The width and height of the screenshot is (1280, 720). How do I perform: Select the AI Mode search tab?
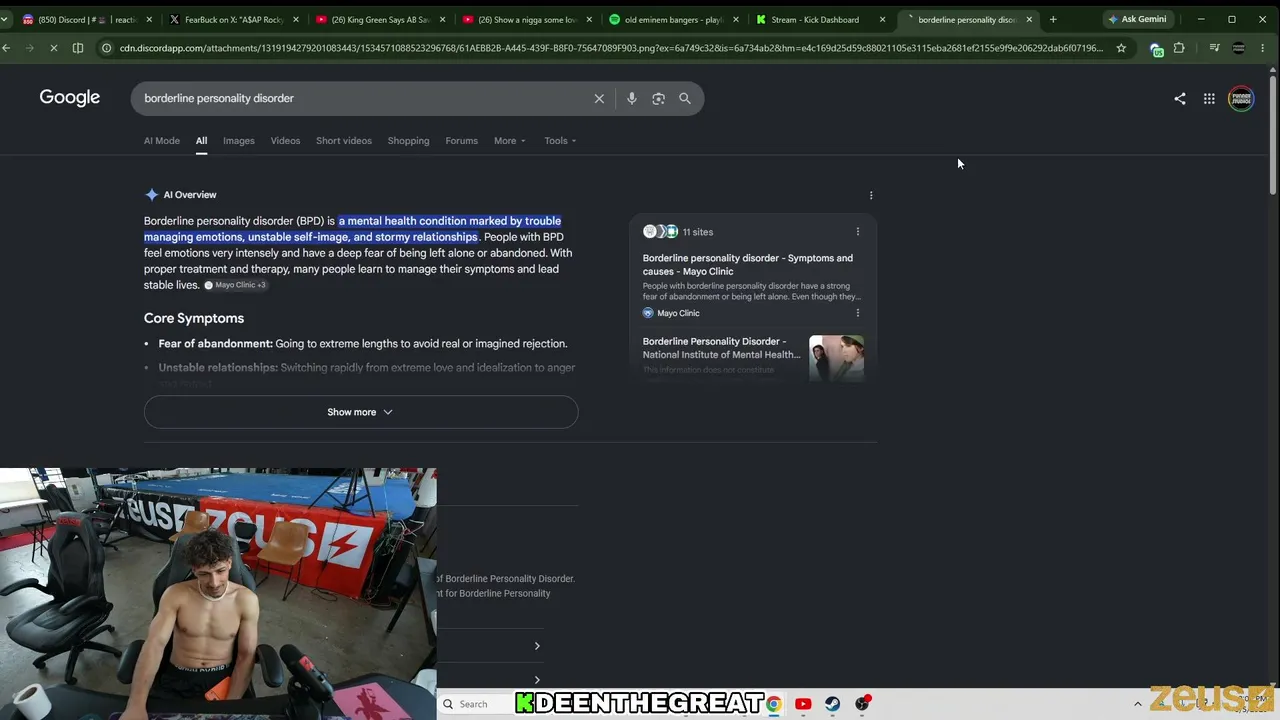[162, 141]
